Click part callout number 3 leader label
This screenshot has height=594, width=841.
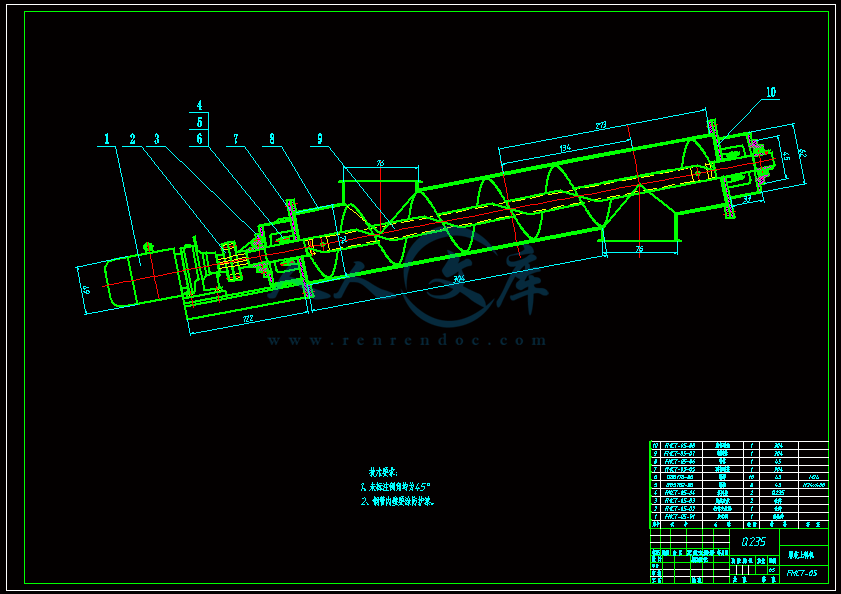(x=157, y=139)
